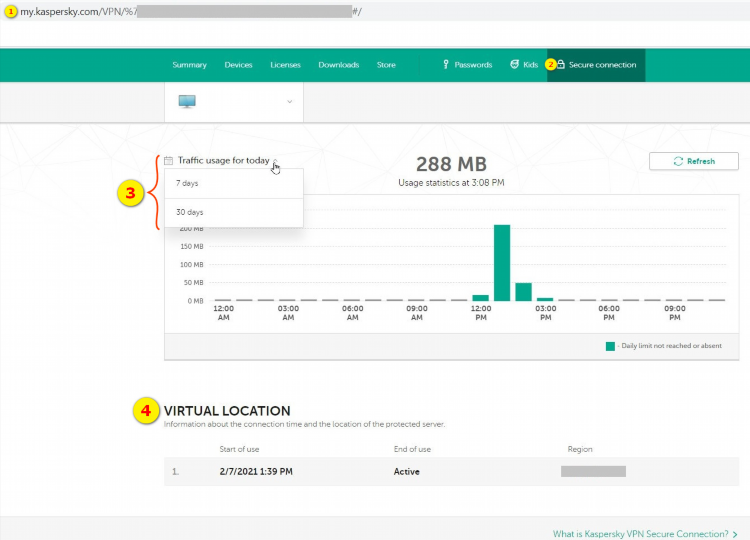The height and width of the screenshot is (540, 750).
Task: Click the 2/7/2021 1:39 PM start time
Action: click(x=256, y=472)
